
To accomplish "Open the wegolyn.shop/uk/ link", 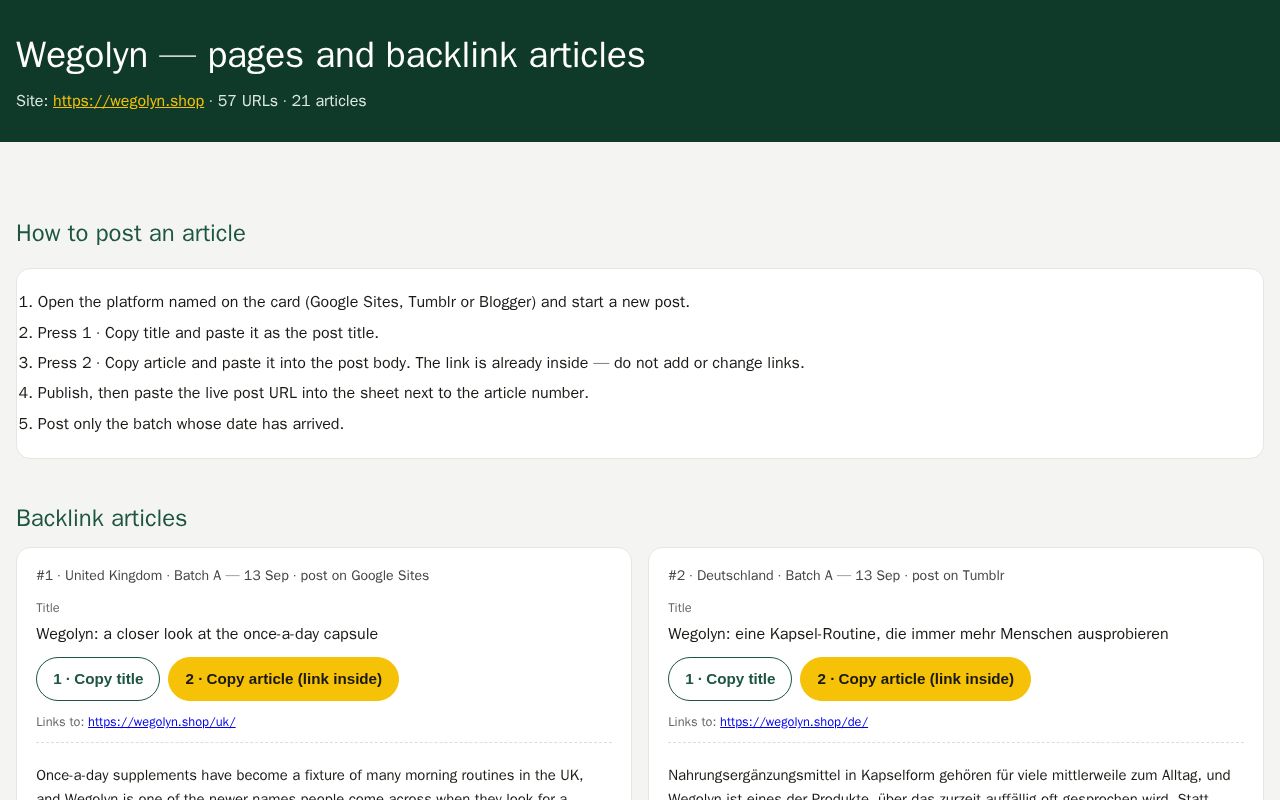I will click(162, 722).
